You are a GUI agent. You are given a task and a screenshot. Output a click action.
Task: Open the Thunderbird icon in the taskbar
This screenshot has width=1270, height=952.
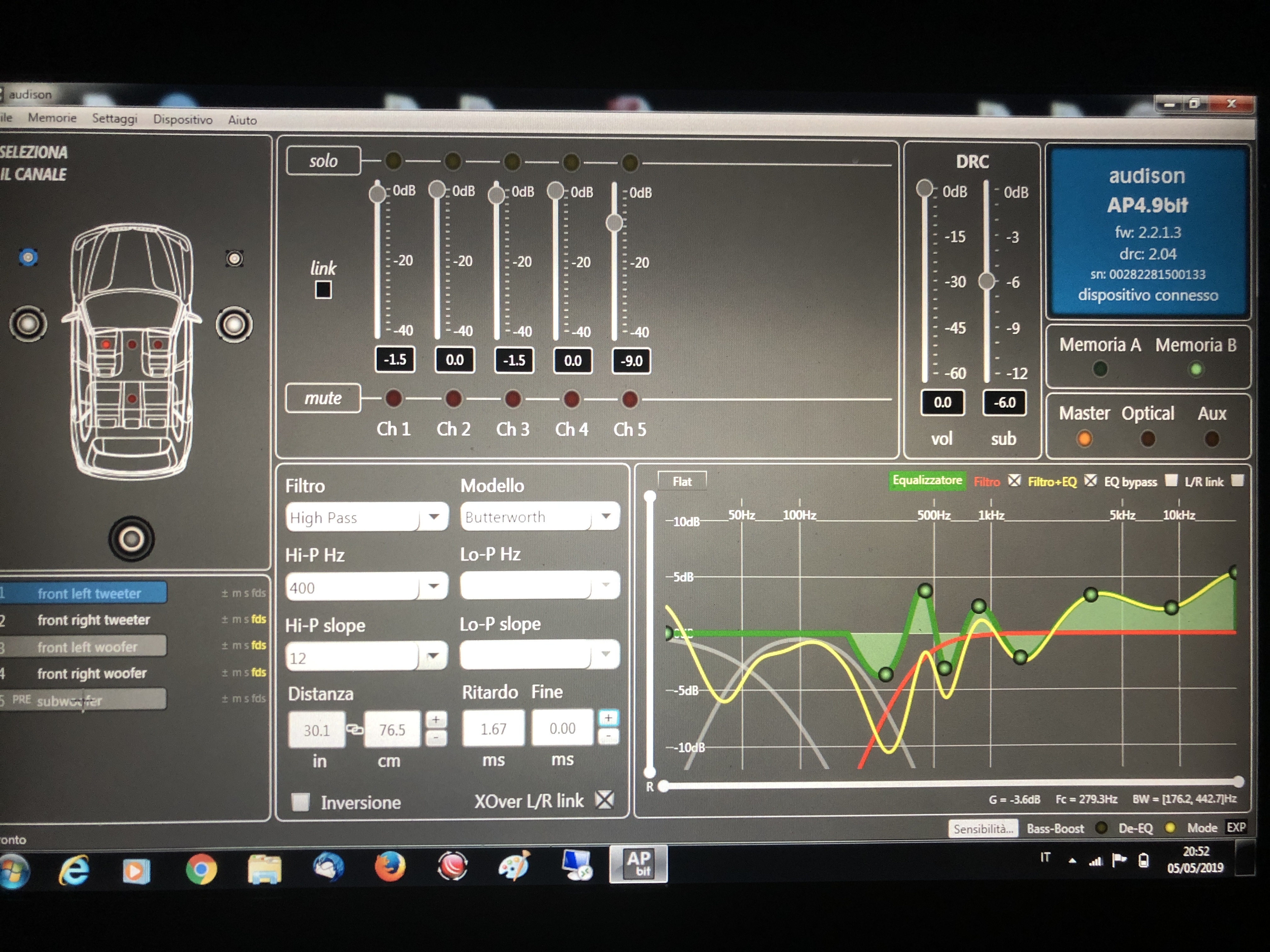tap(329, 867)
